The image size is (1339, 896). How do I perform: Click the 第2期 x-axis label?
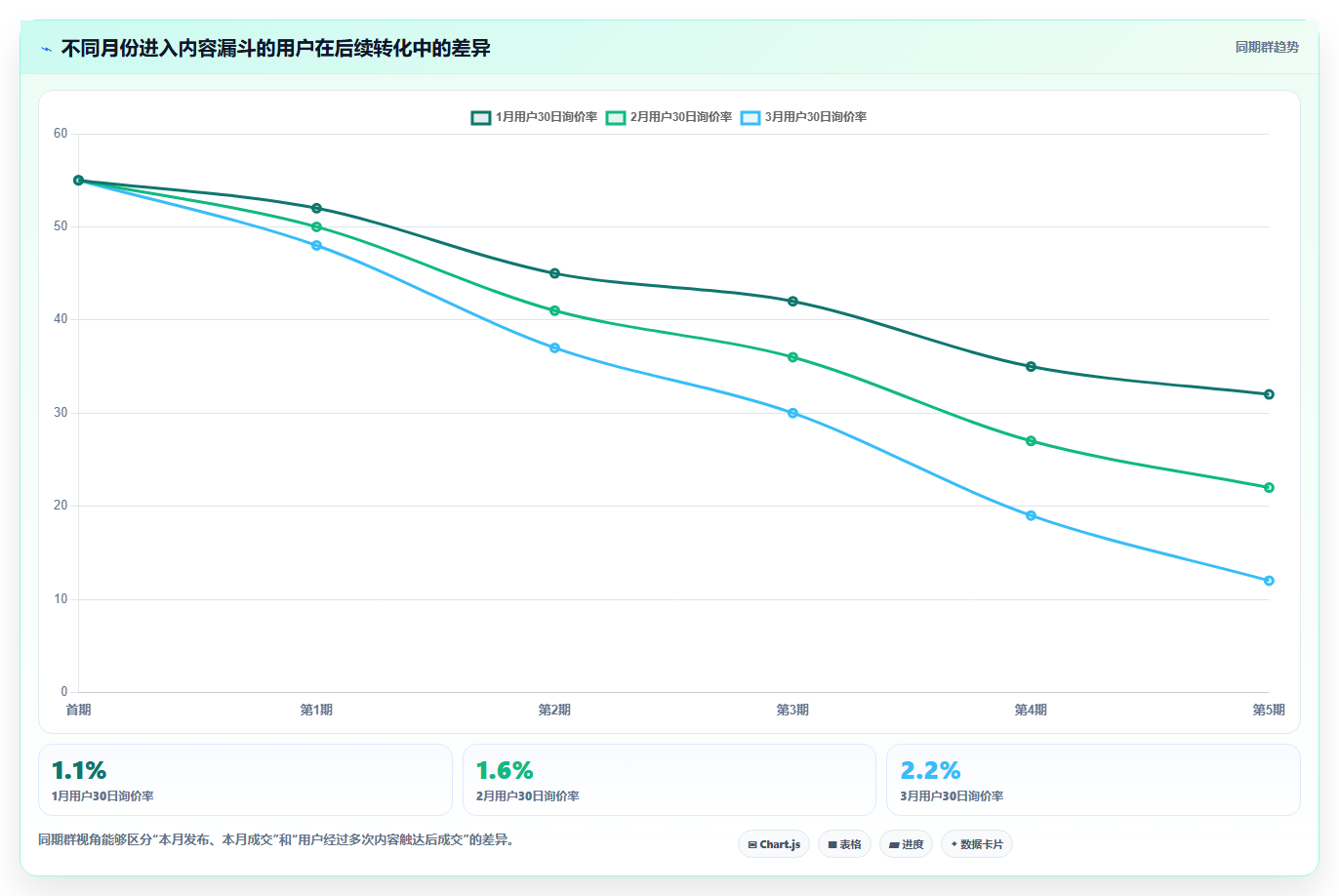pyautogui.click(x=554, y=710)
